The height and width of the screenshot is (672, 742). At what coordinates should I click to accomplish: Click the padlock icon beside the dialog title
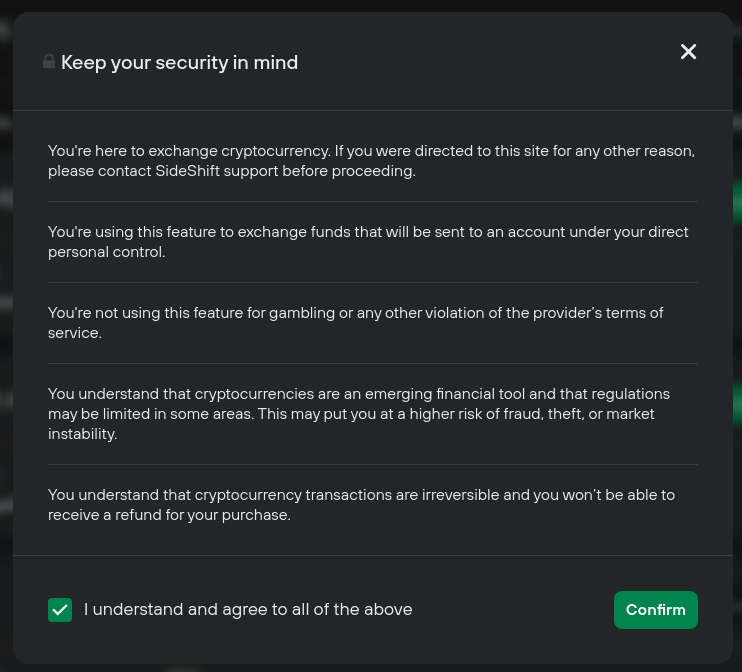click(49, 62)
